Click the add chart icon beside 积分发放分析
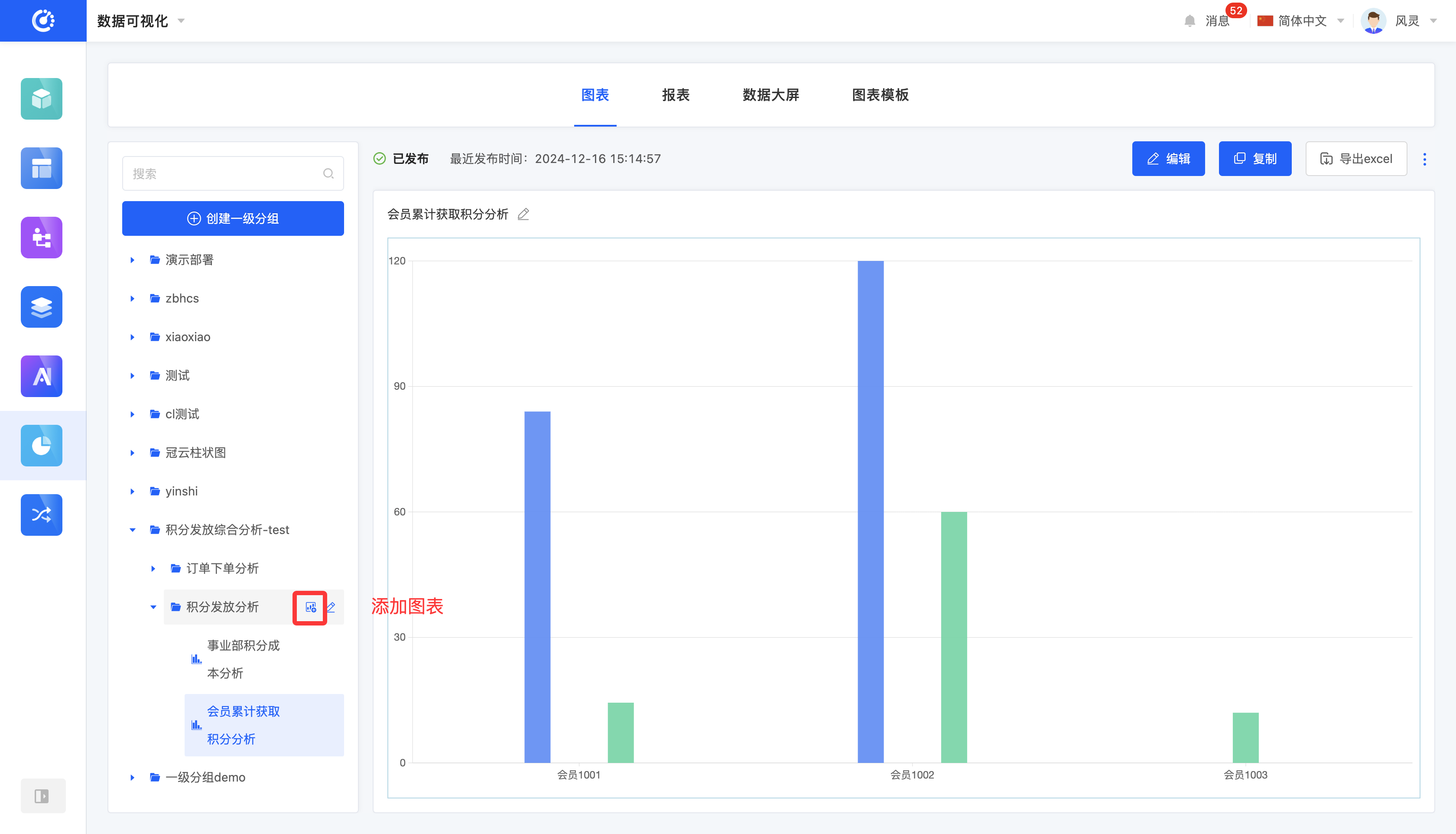Viewport: 1456px width, 834px height. pos(310,607)
